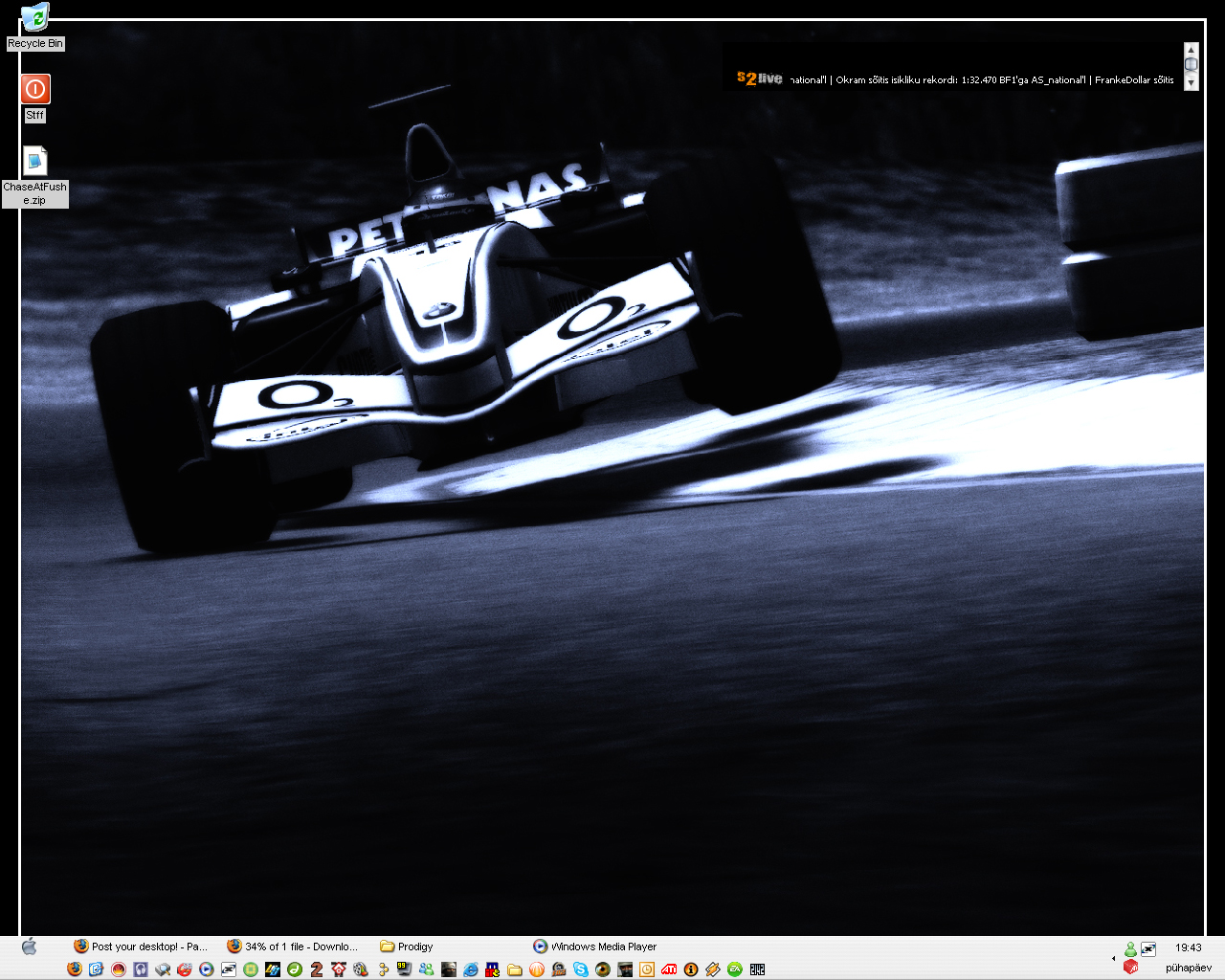Open the orange info circle quick launch icon

[691, 969]
